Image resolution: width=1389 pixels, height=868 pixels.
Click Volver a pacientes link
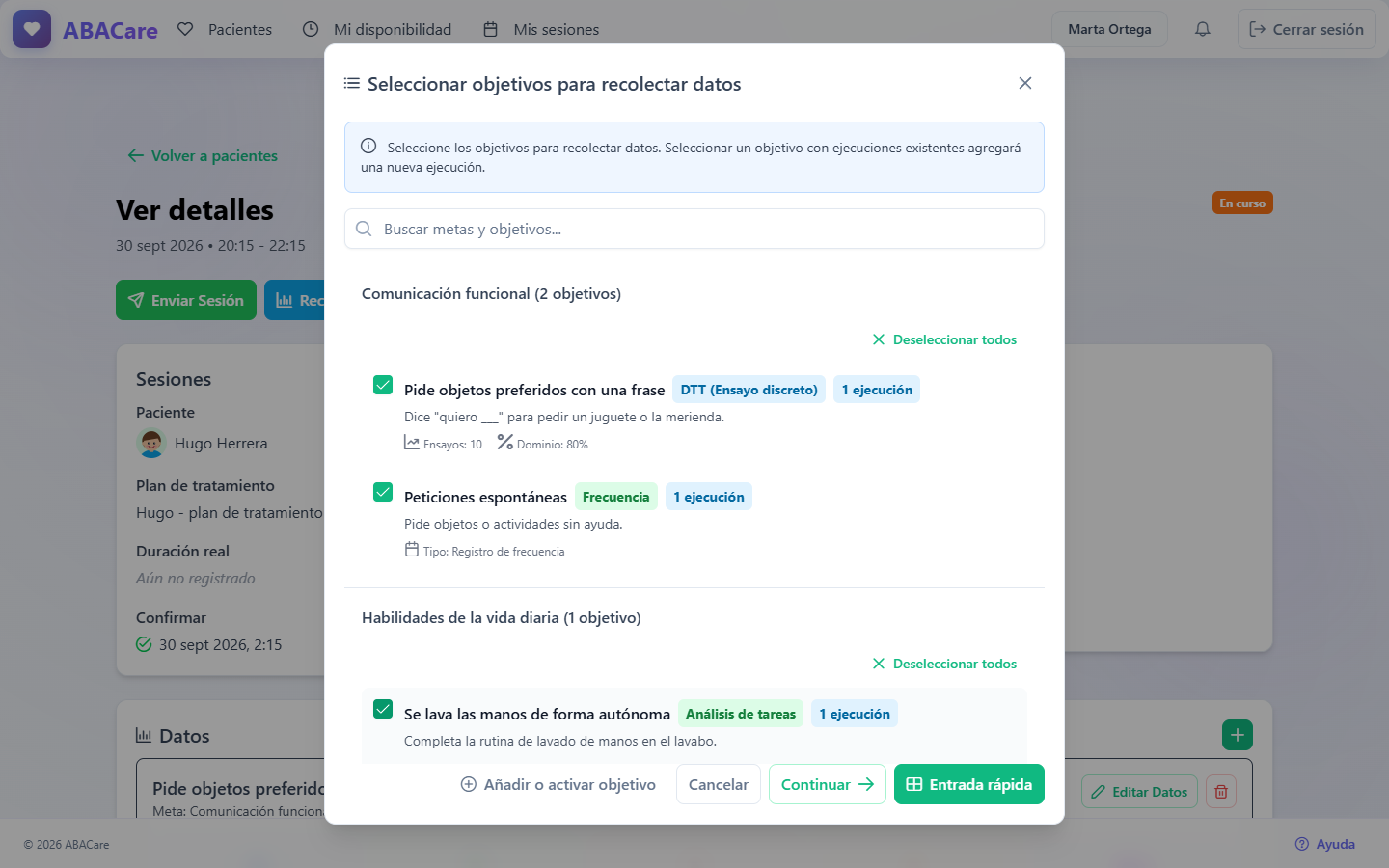tap(203, 155)
